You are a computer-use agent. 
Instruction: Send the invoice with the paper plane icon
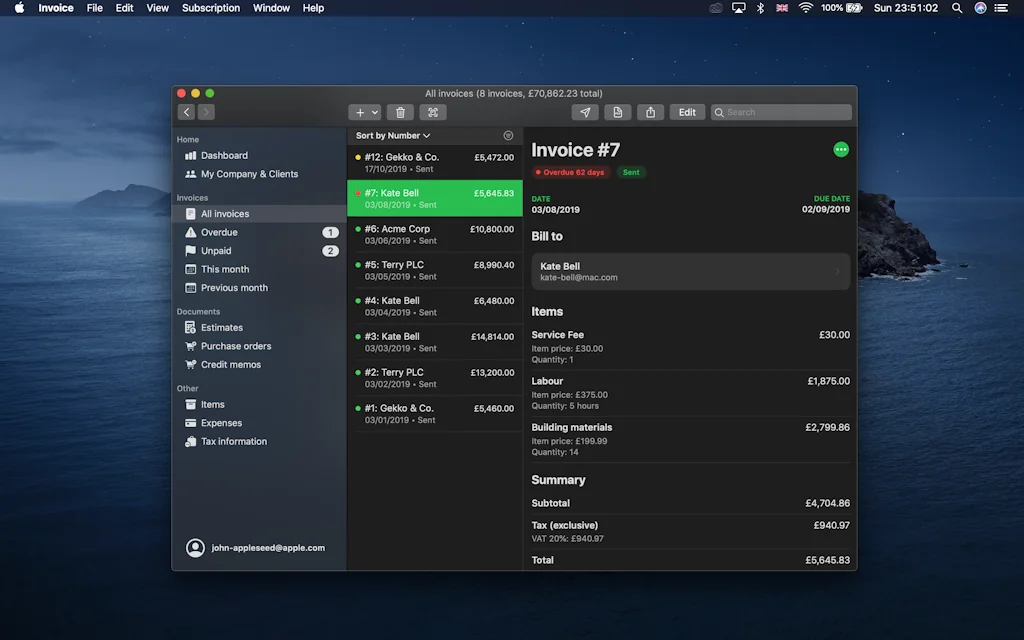585,112
